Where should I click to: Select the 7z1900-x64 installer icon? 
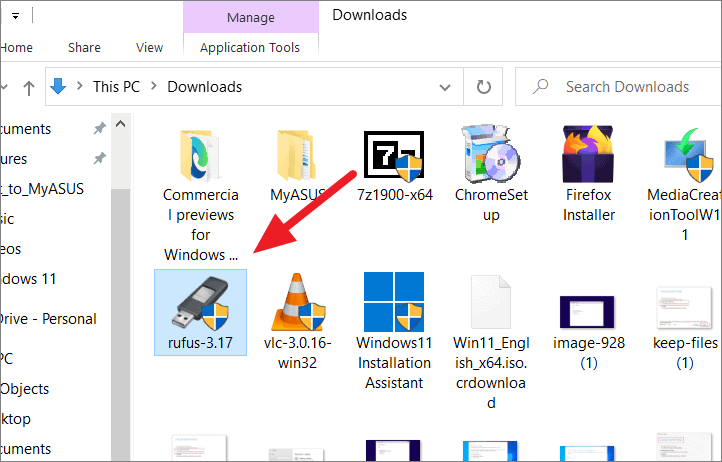click(x=394, y=156)
